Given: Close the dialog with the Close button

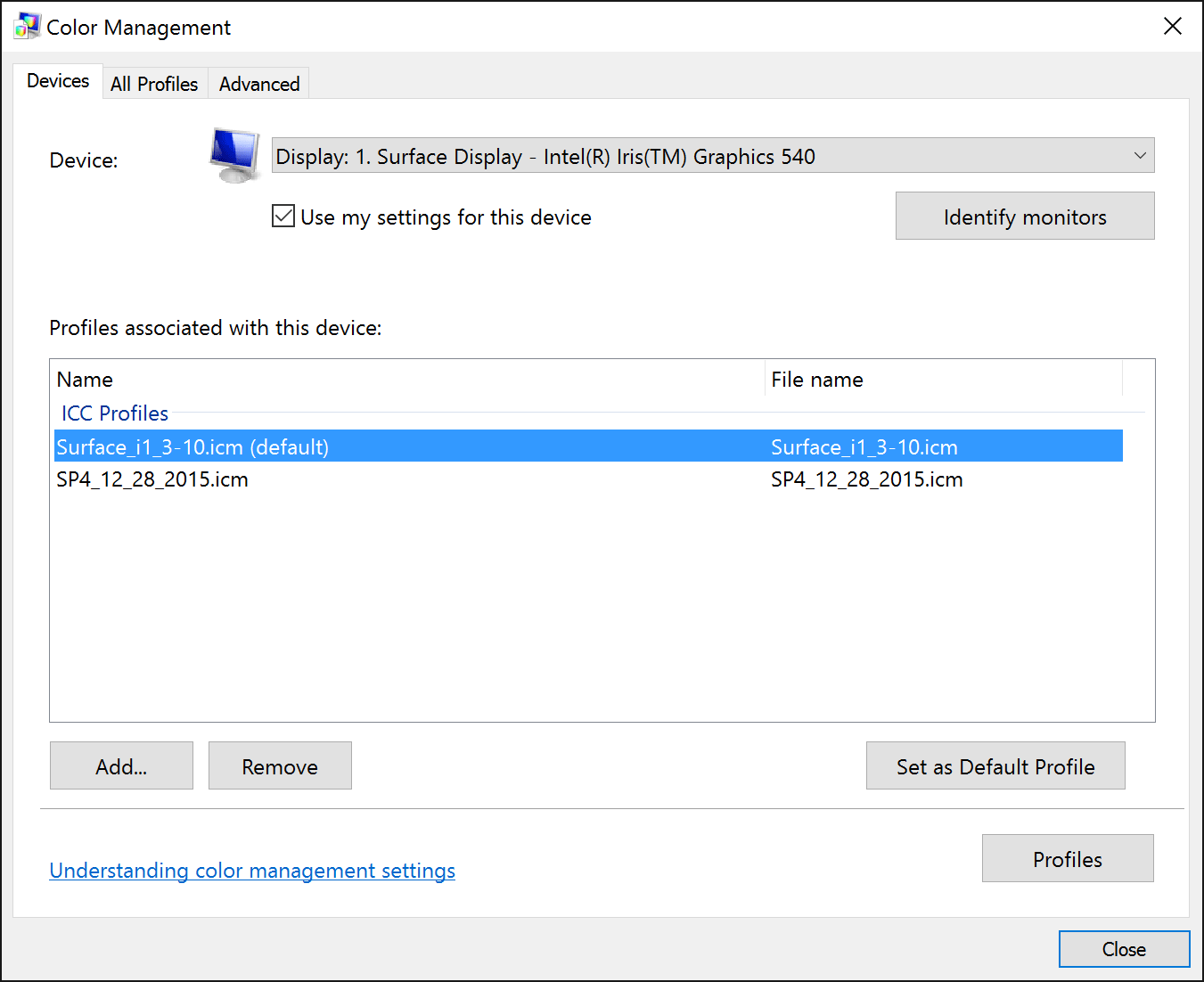Looking at the screenshot, I should coord(1124,949).
